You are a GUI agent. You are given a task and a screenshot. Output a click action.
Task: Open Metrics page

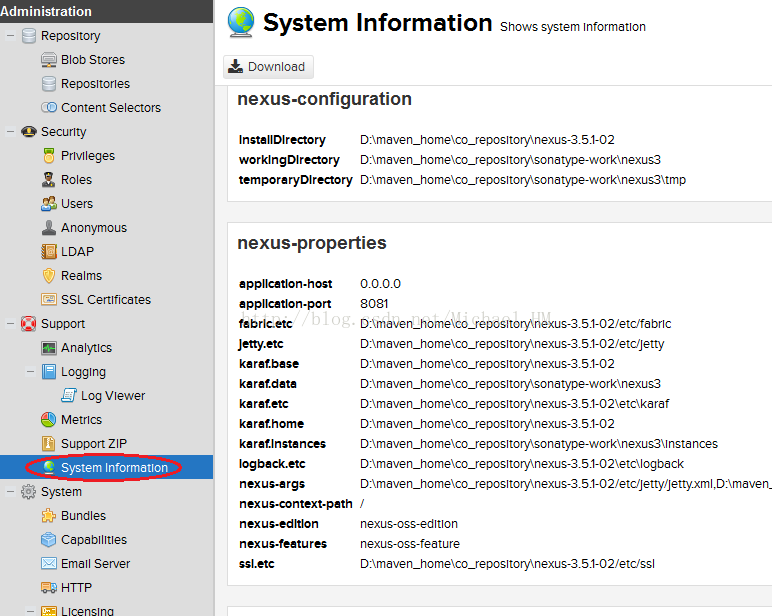click(x=81, y=420)
